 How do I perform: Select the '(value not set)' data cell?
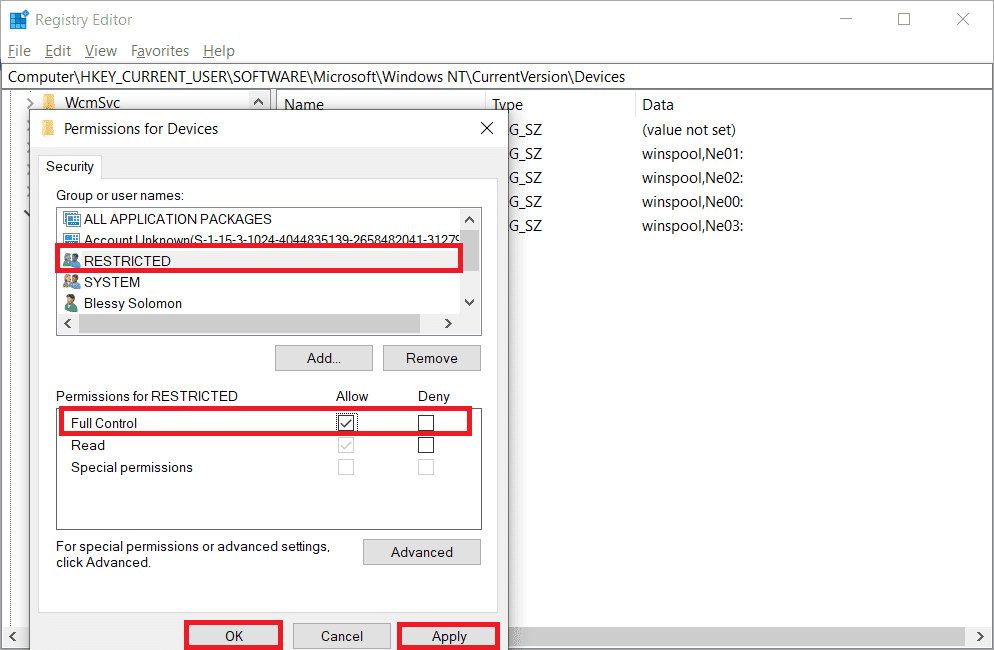coord(688,130)
